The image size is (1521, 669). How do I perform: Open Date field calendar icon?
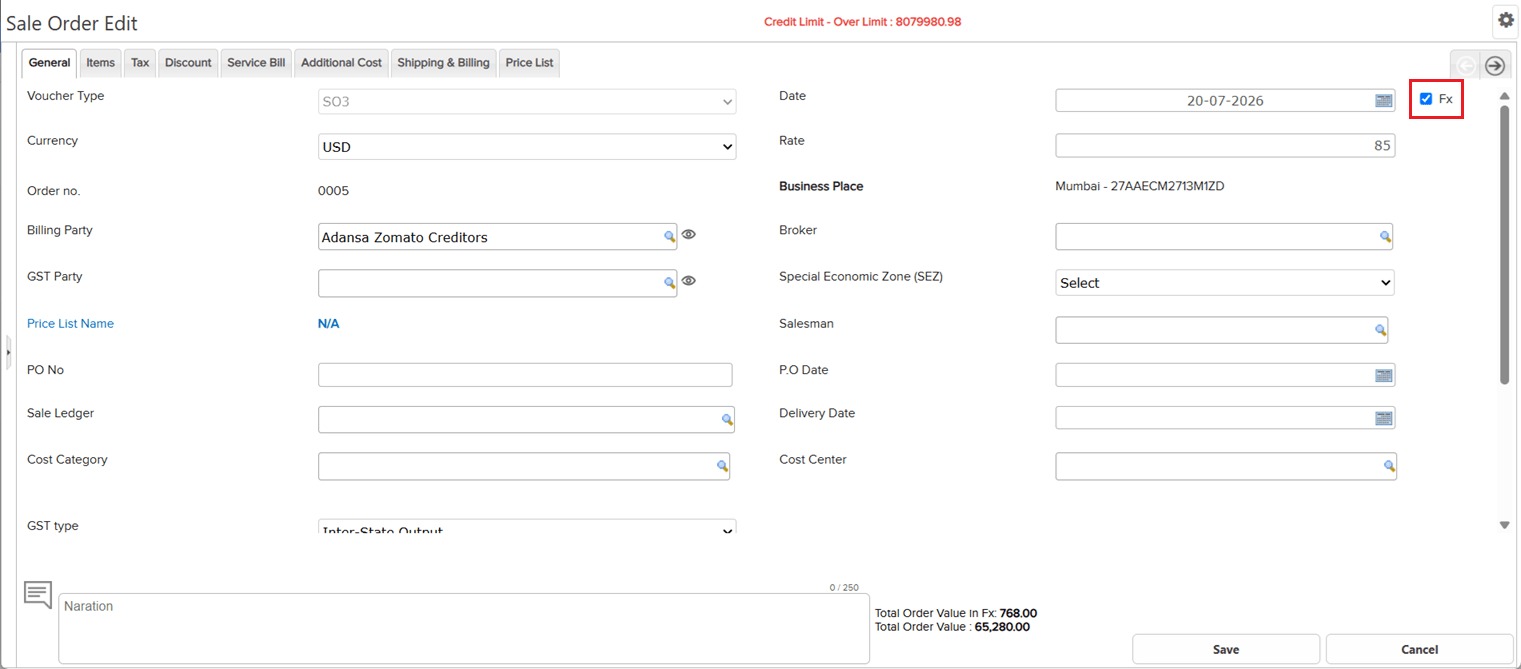tap(1384, 100)
